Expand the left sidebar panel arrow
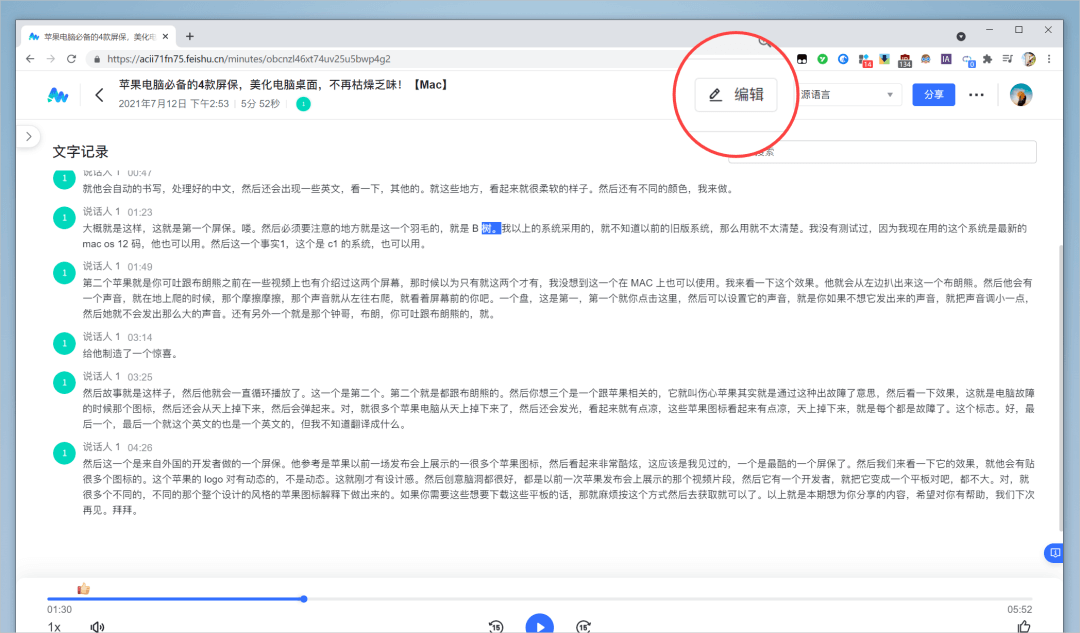 click(28, 136)
